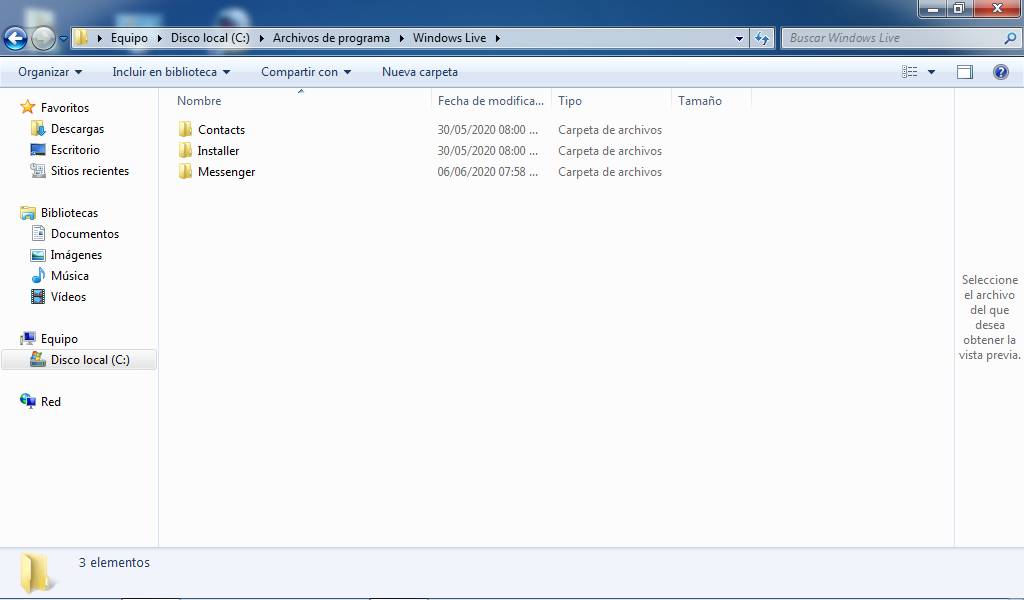
Task: Click Archivos de programa breadcrumb
Action: [331, 38]
